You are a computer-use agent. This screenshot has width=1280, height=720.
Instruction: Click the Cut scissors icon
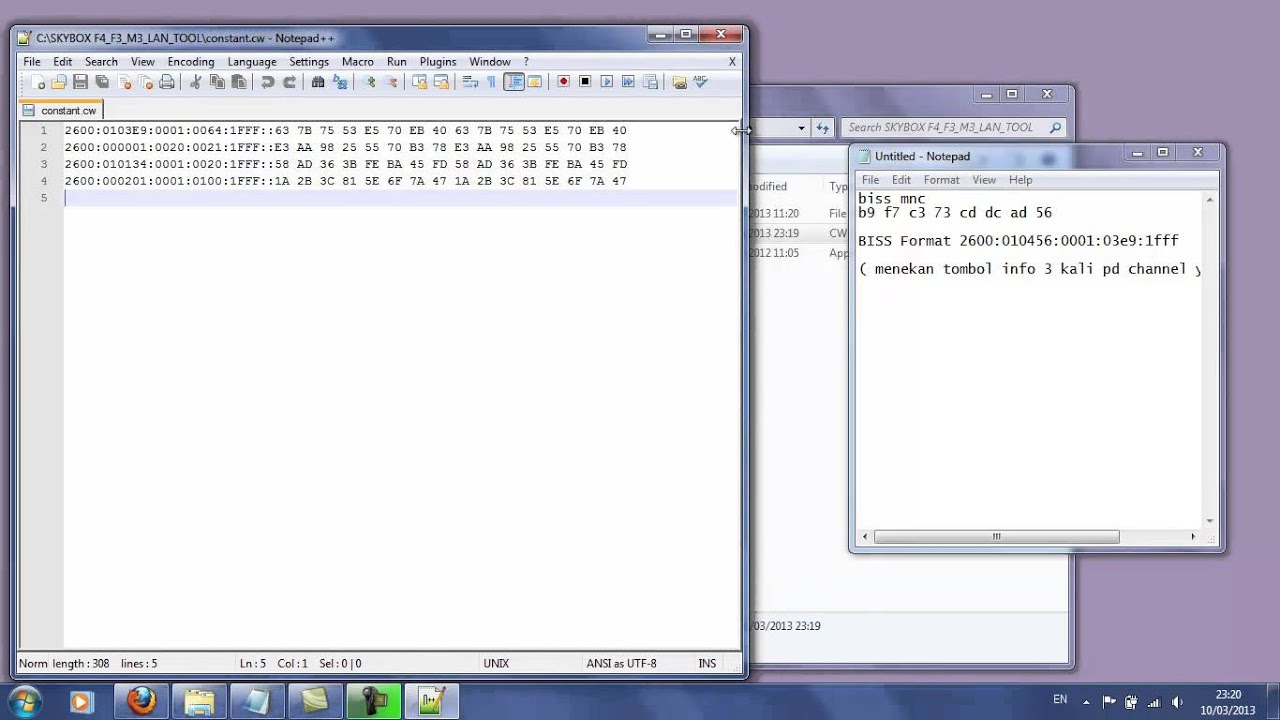pos(196,82)
